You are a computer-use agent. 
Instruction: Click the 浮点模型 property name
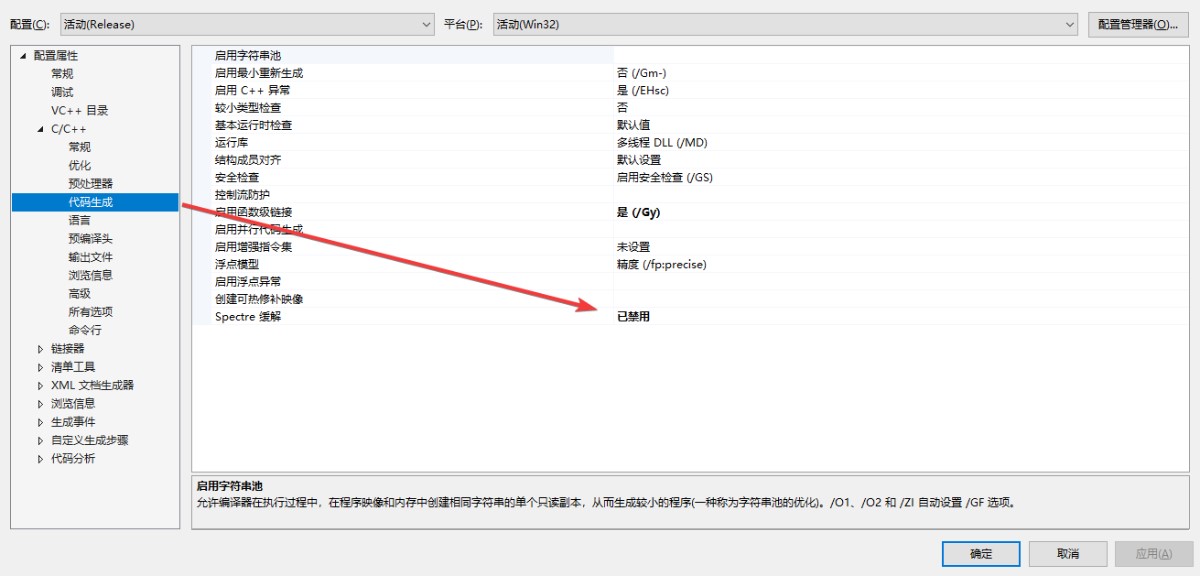[237, 264]
